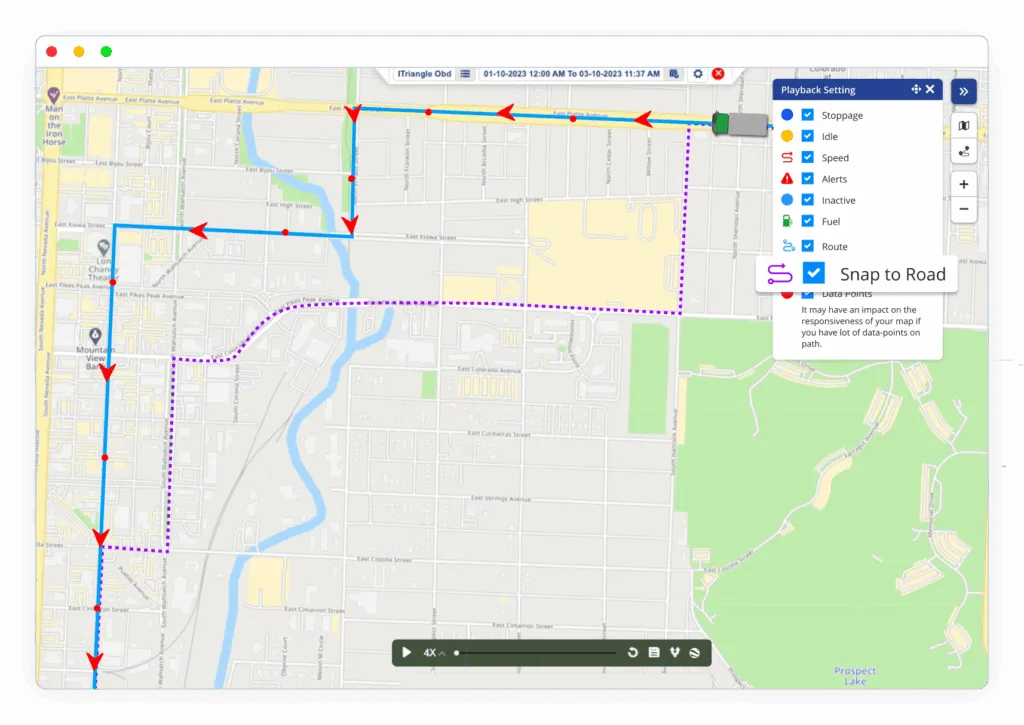
Task: Zoom out on the map
Action: click(963, 210)
